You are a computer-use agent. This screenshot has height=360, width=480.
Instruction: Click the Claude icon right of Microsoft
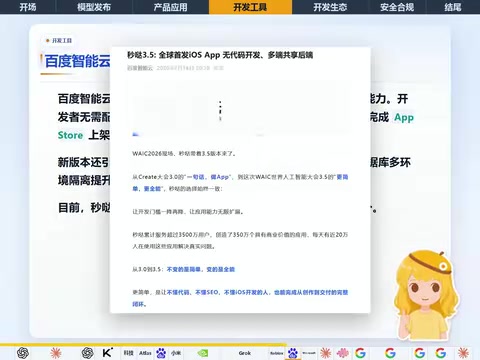click(325, 353)
